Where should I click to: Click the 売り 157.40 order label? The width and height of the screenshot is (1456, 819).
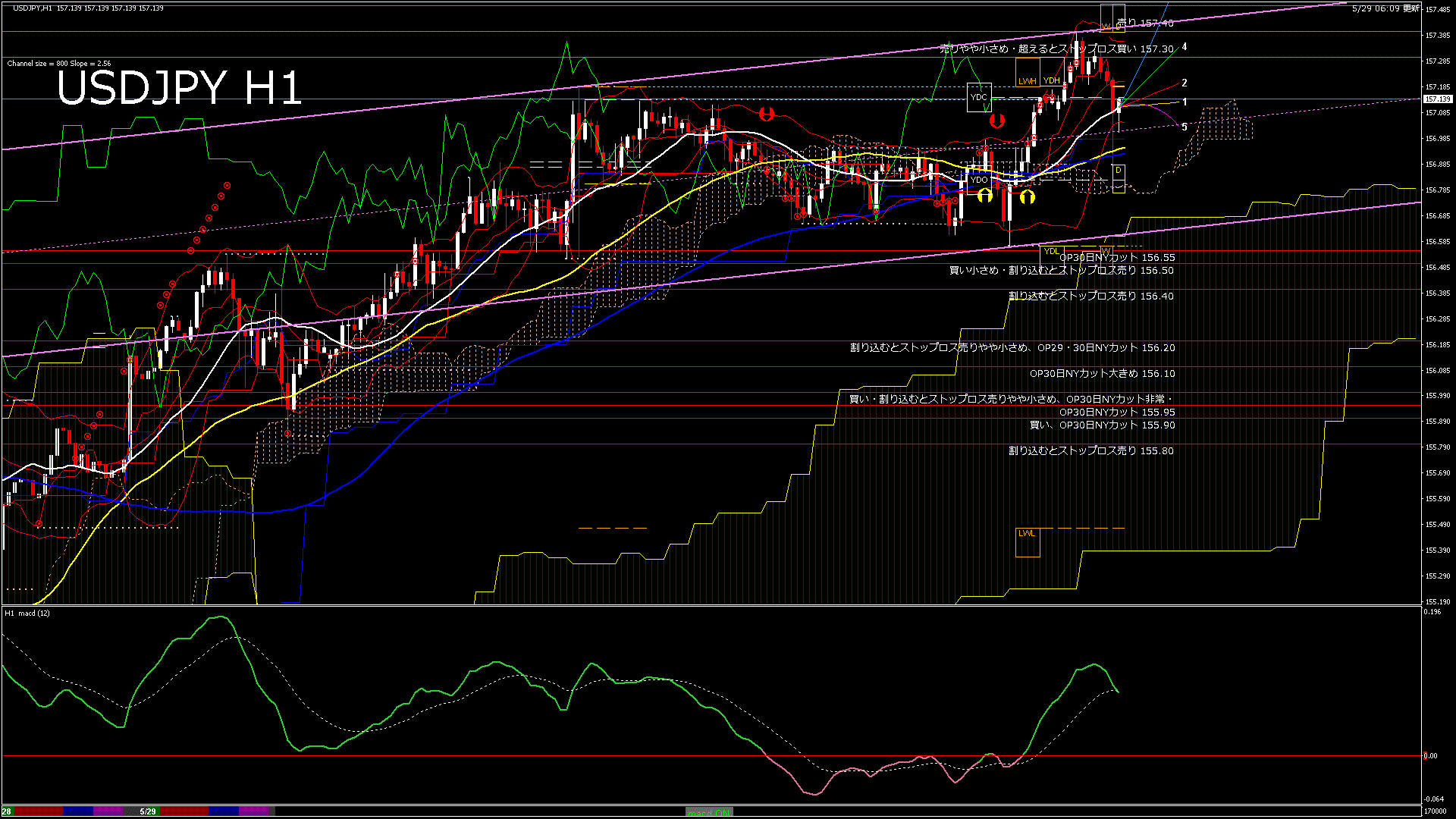[1145, 24]
